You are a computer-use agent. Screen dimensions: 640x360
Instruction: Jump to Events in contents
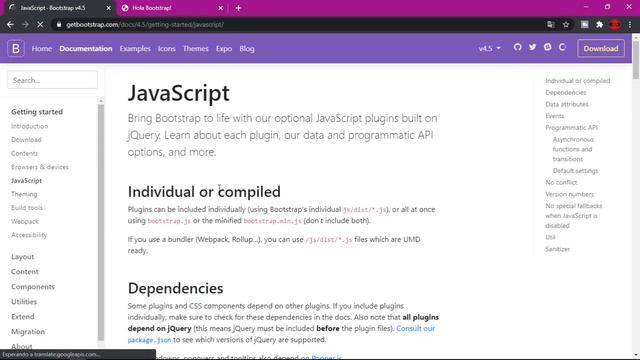[554, 116]
